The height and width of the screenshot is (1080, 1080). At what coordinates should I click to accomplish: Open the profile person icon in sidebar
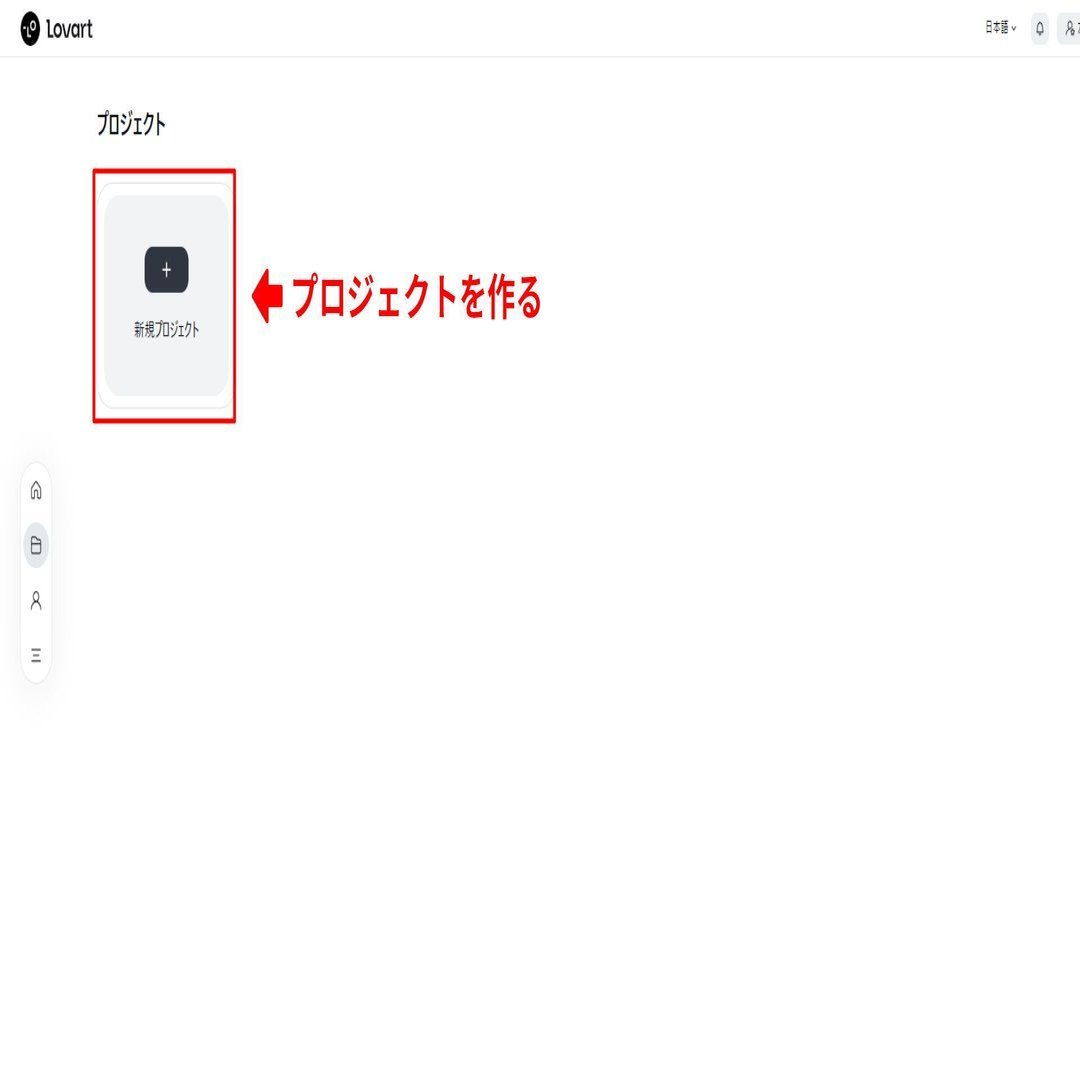tap(36, 601)
